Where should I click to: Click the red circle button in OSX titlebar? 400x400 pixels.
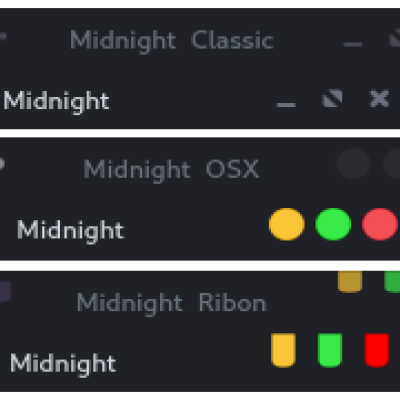point(380,224)
